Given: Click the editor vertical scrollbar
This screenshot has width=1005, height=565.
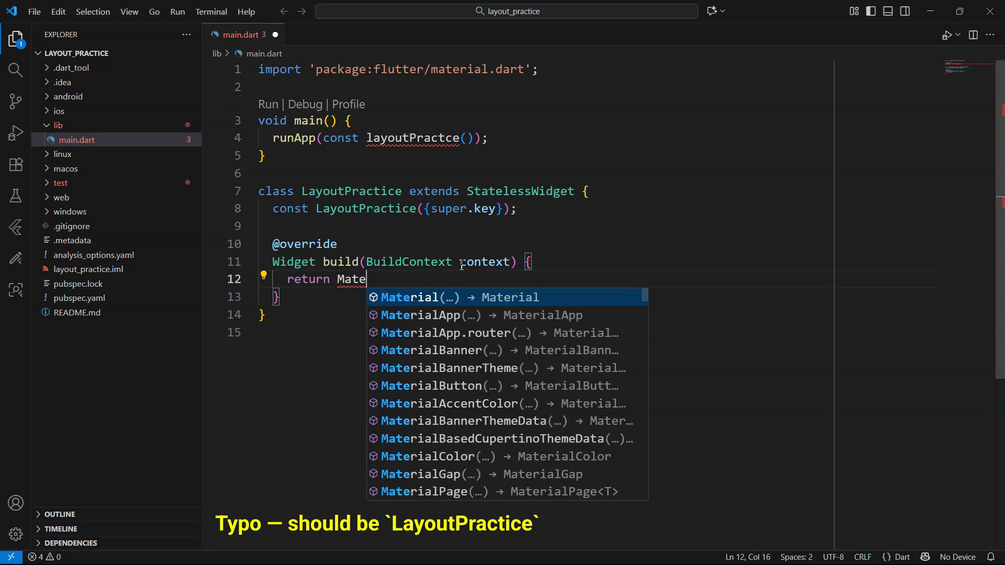Looking at the screenshot, I should click(1000, 218).
